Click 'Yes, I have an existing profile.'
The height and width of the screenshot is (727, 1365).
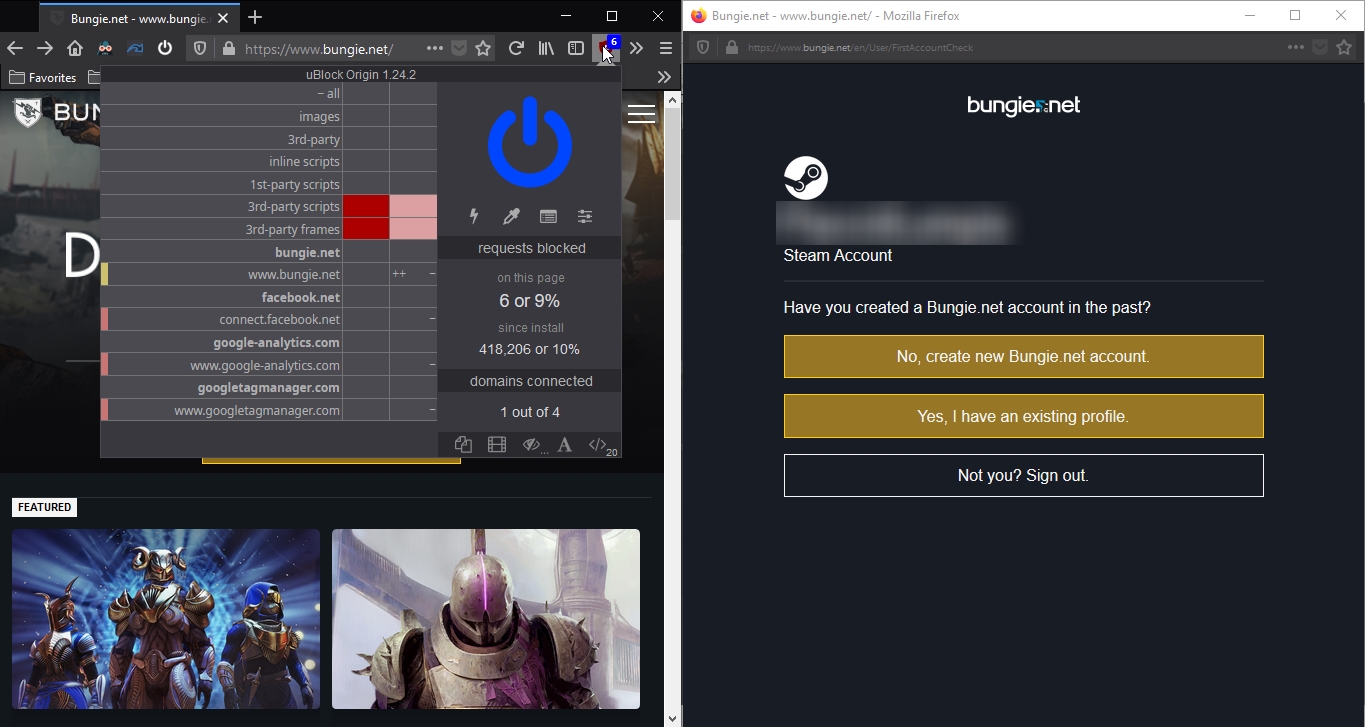point(1023,416)
